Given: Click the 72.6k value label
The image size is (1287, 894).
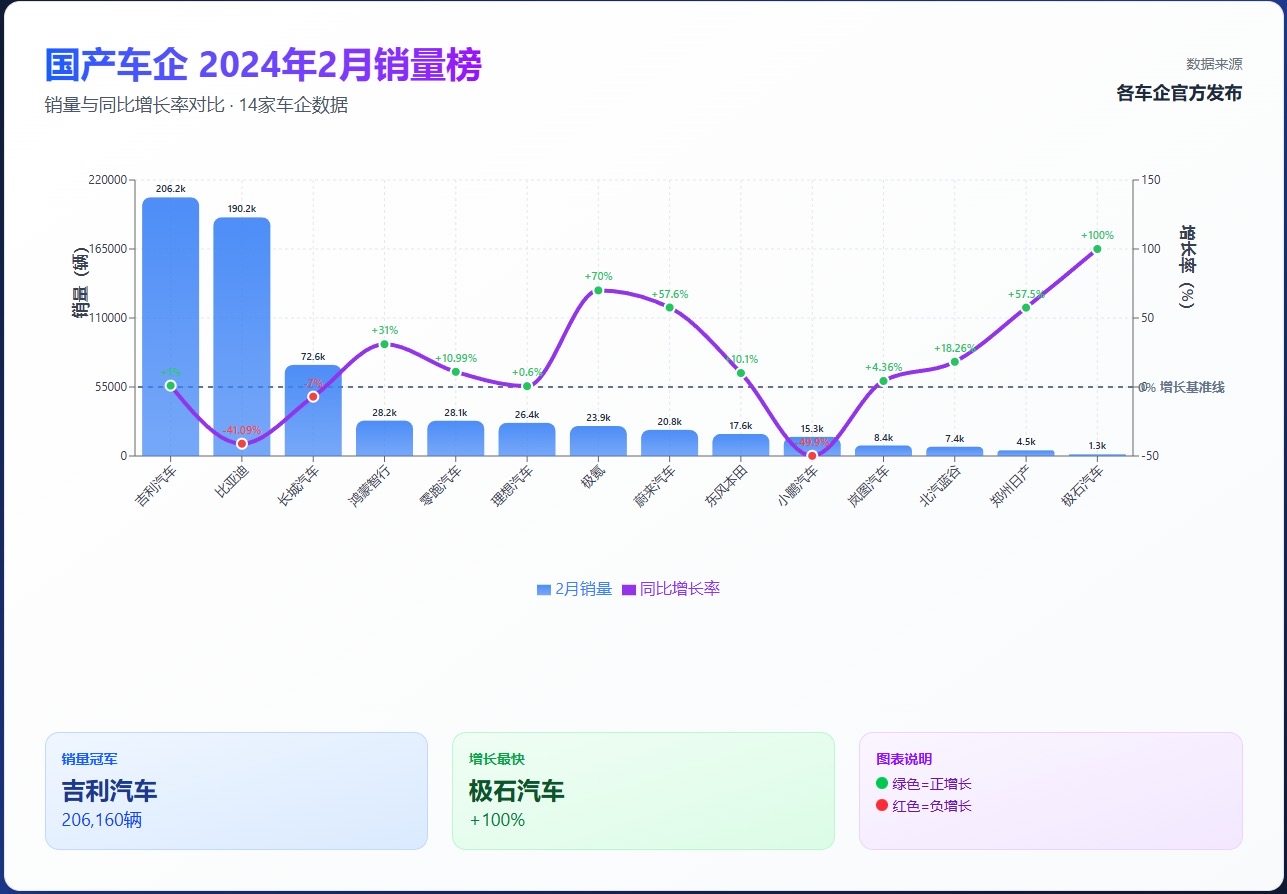Looking at the screenshot, I should [313, 356].
